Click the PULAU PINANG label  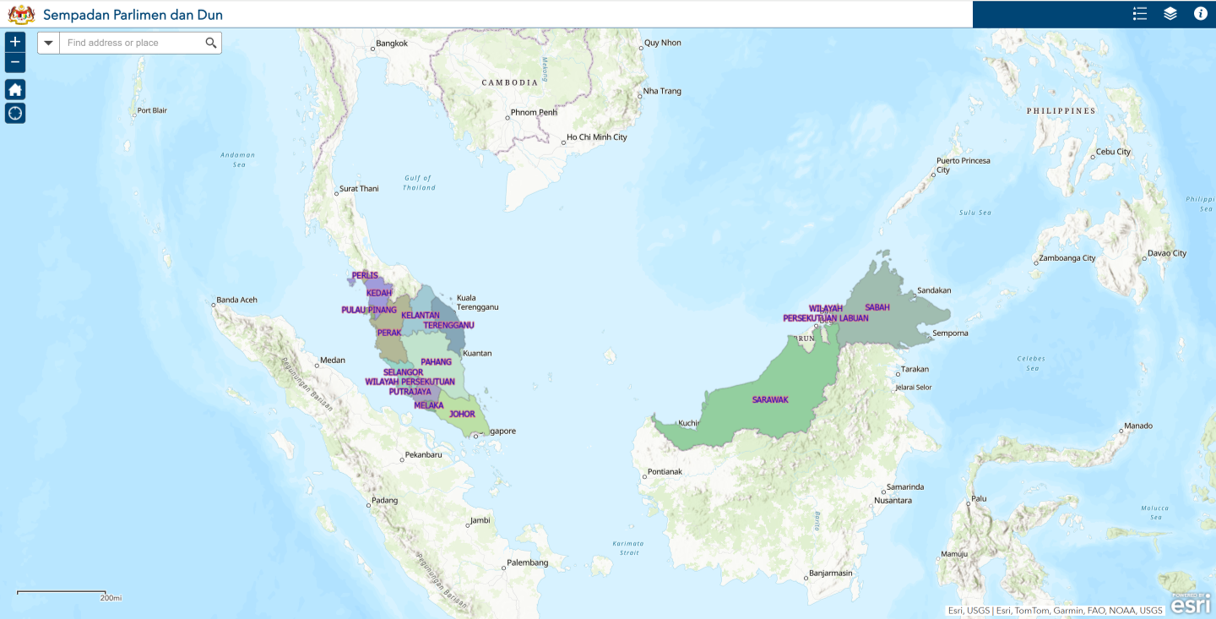coord(369,310)
